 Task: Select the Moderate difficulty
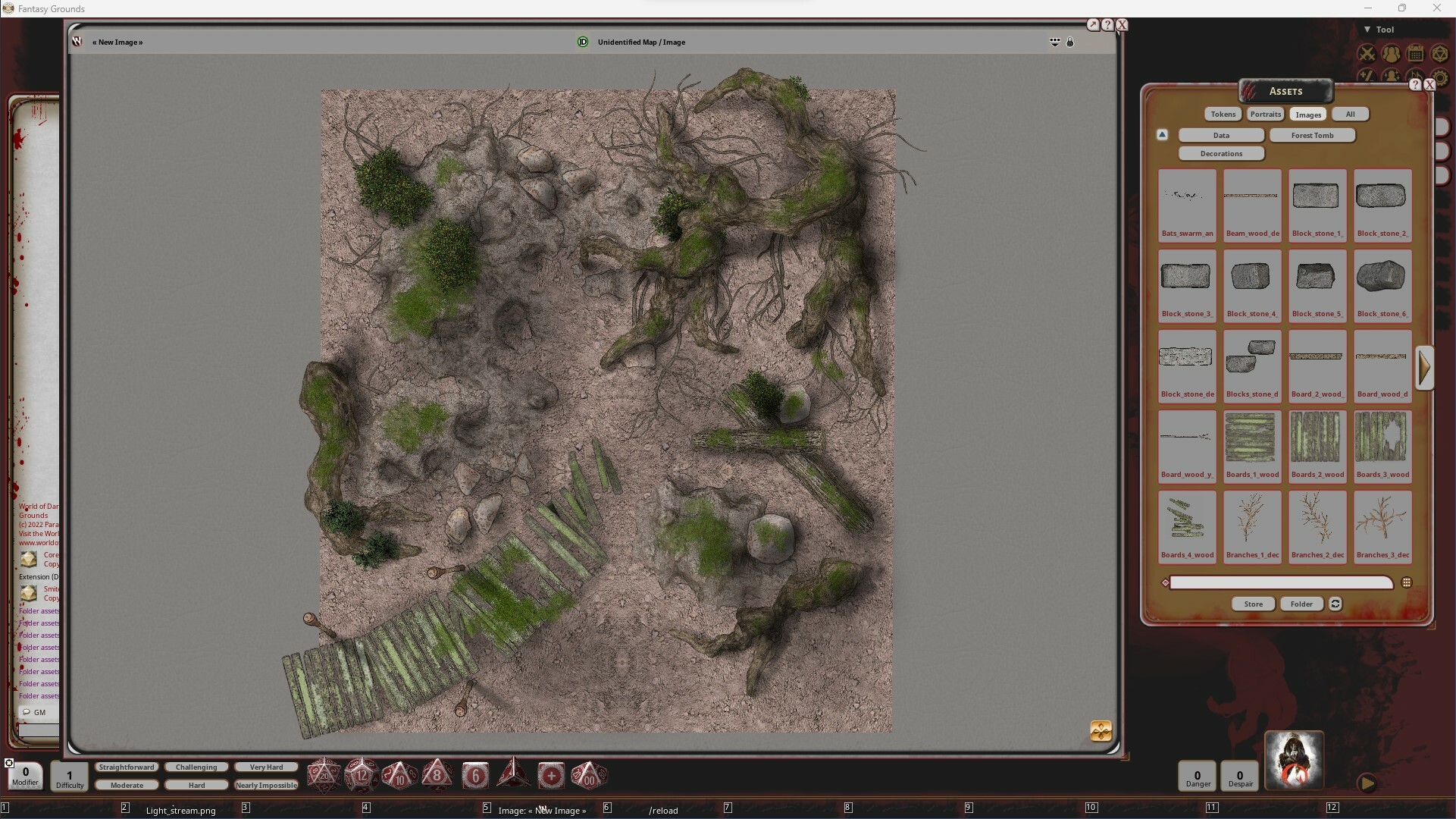(x=126, y=785)
